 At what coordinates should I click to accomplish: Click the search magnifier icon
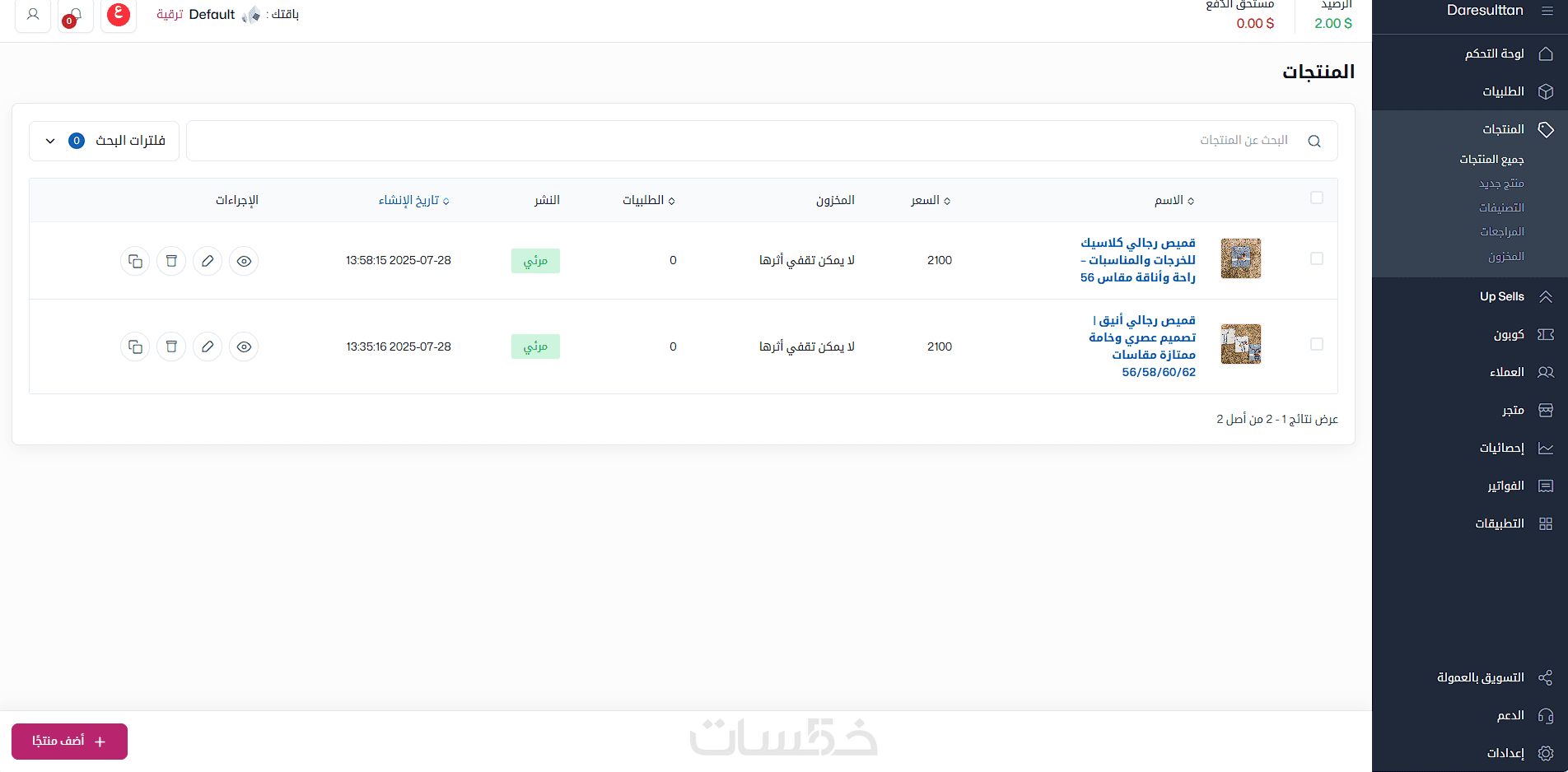pos(1314,141)
